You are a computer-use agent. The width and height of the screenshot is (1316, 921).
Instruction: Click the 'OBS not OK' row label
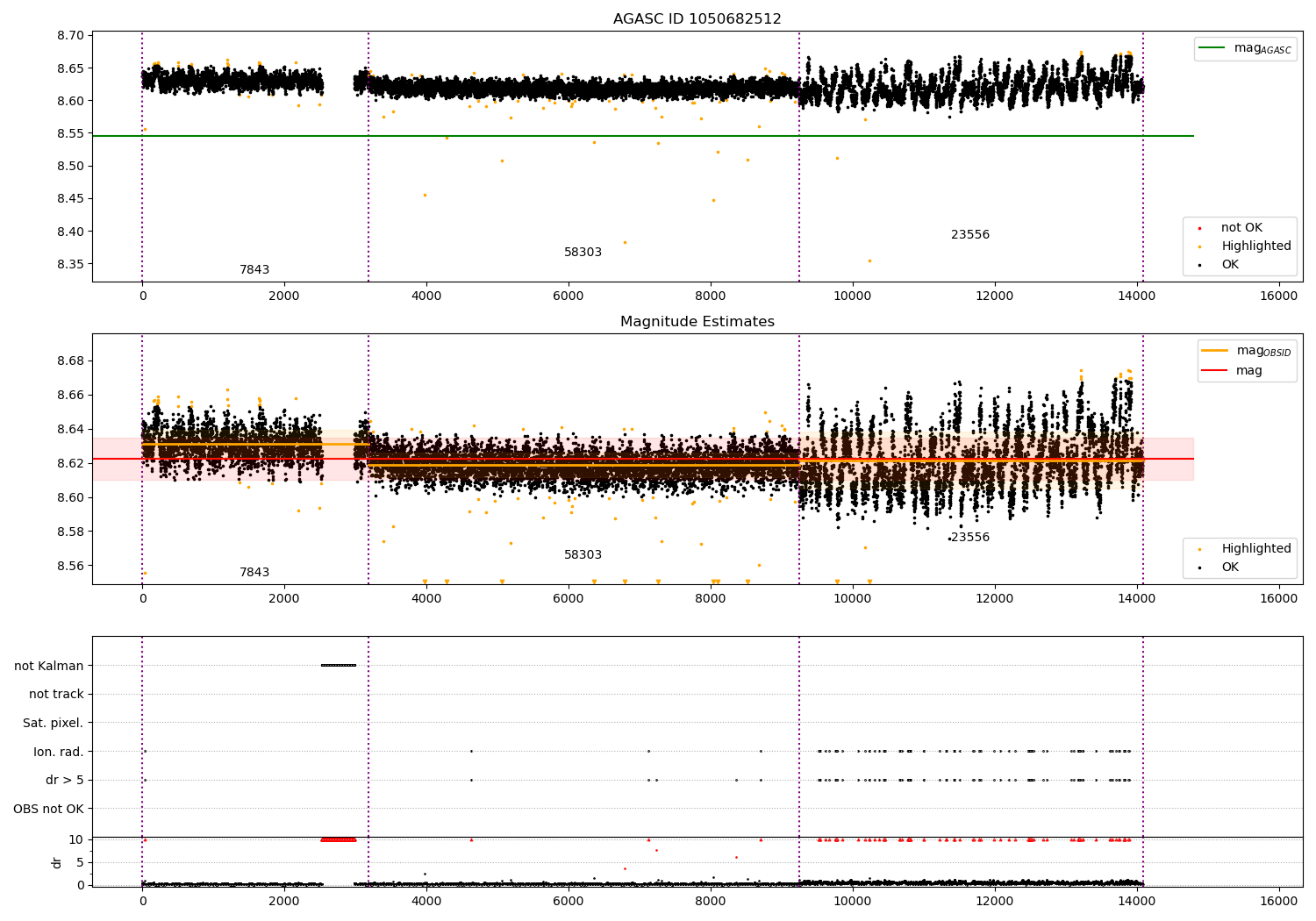49,809
